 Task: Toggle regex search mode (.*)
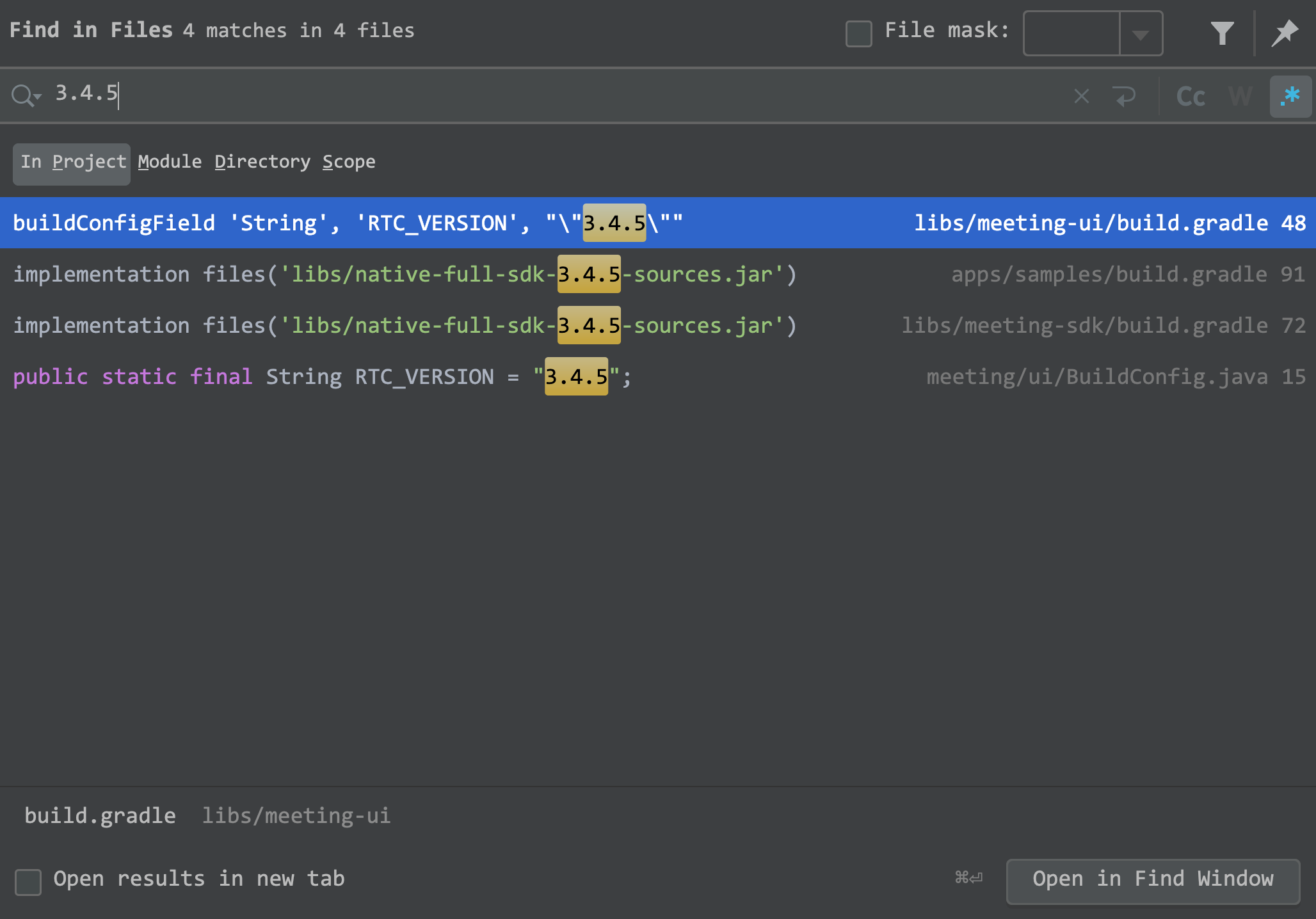(1291, 96)
